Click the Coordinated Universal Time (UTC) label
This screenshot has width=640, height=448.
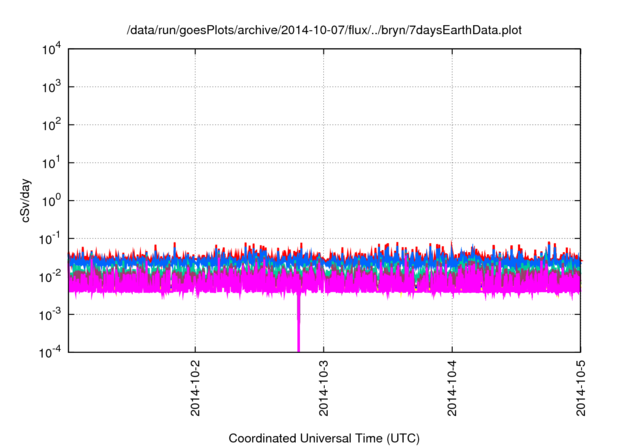(x=324, y=438)
